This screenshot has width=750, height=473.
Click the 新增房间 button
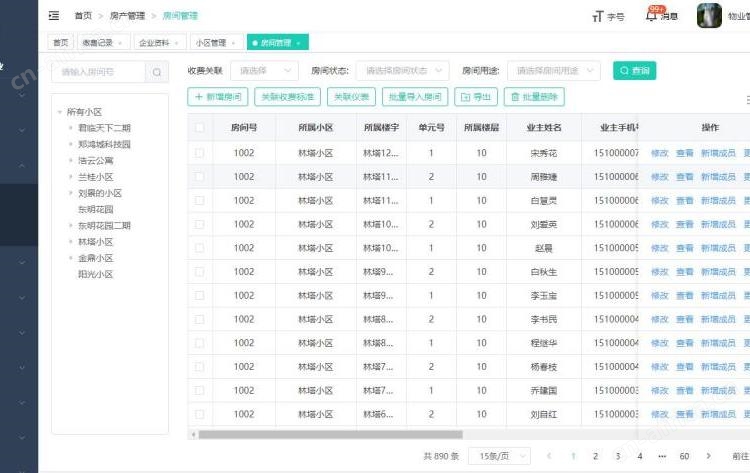tap(217, 97)
